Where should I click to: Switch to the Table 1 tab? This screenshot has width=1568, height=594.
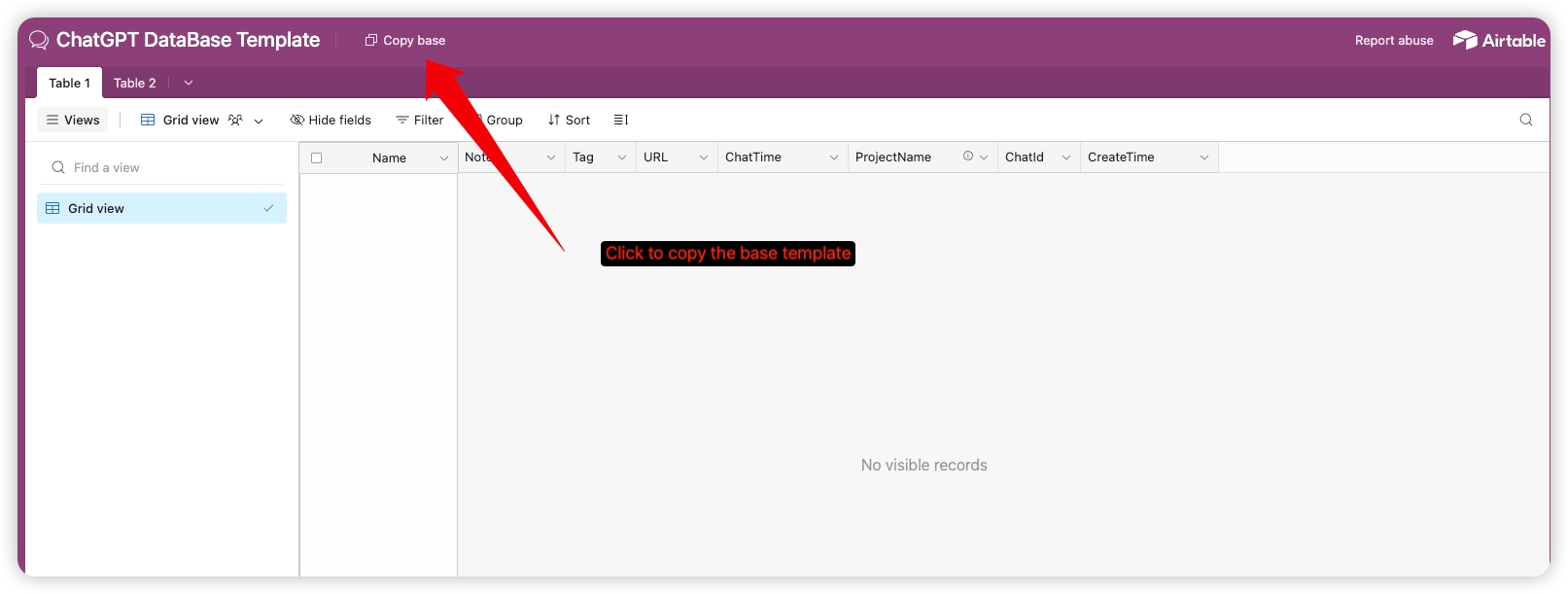pyautogui.click(x=69, y=83)
